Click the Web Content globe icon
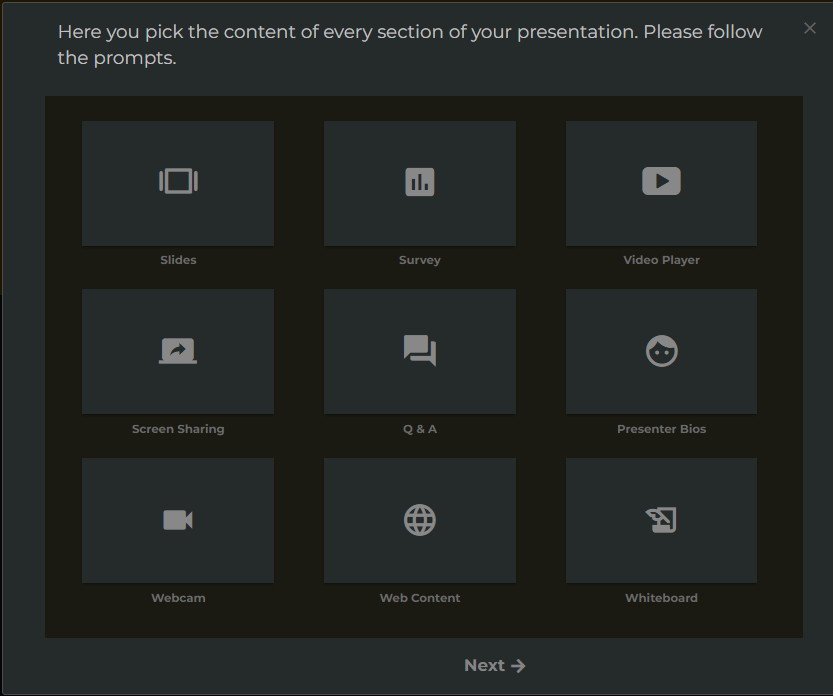Viewport: 833px width, 696px height. (x=419, y=519)
